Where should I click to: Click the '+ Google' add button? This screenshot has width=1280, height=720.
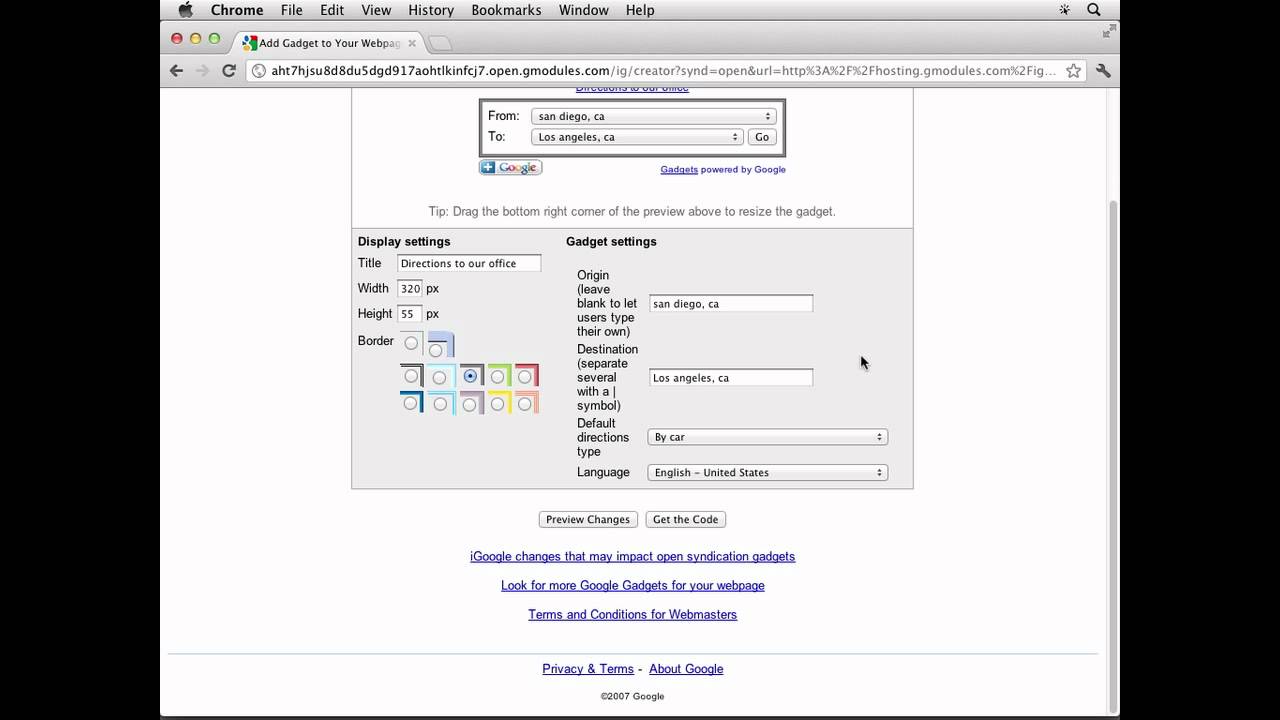pyautogui.click(x=510, y=167)
